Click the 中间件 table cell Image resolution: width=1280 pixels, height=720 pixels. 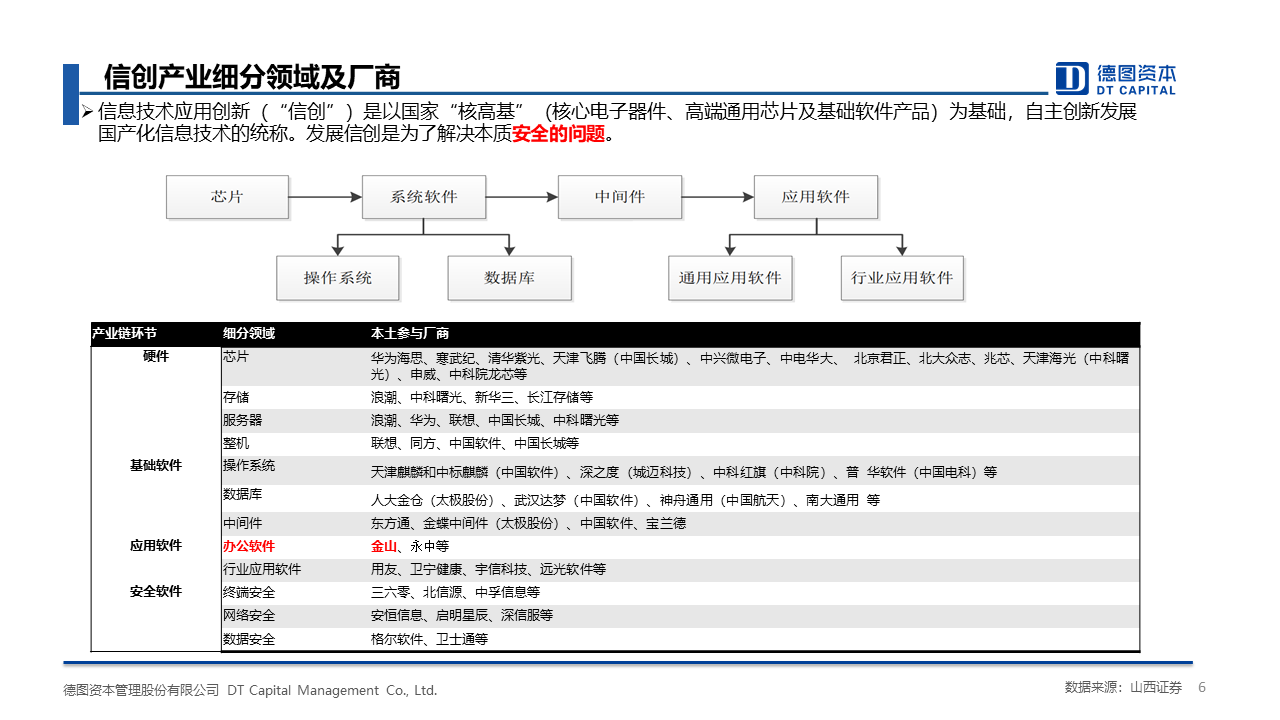(243, 523)
